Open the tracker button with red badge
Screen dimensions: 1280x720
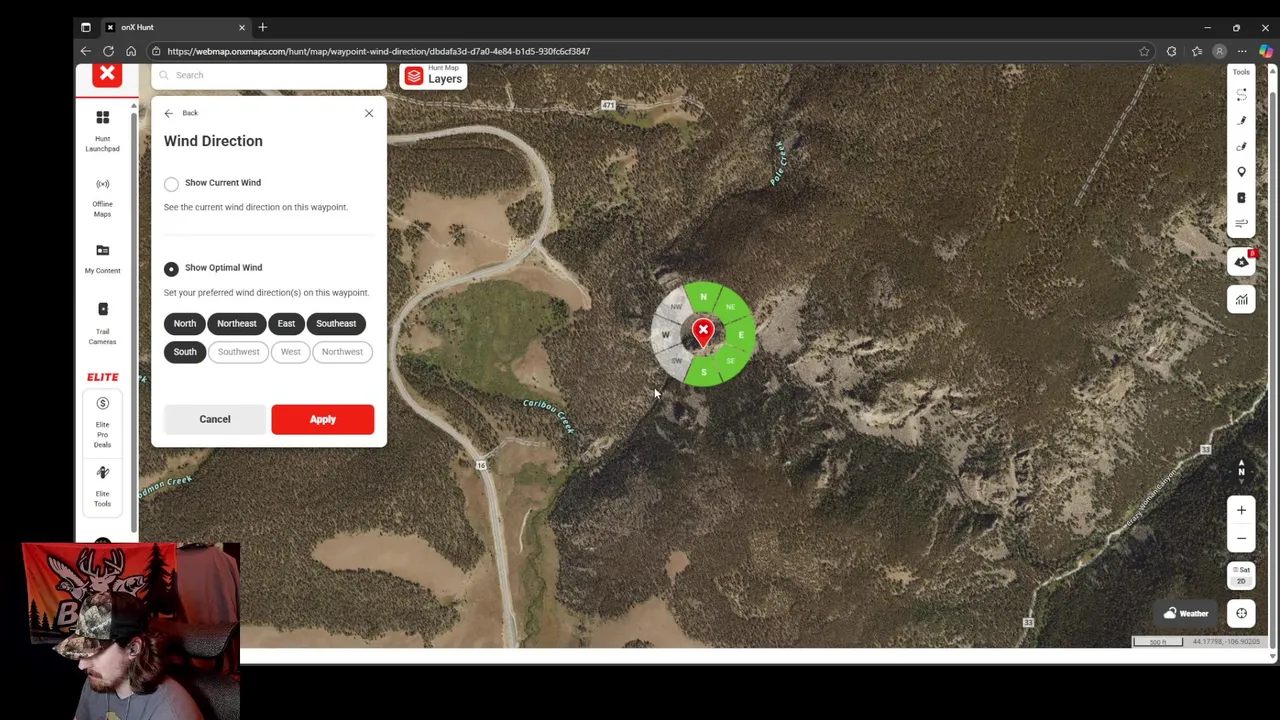[1241, 262]
